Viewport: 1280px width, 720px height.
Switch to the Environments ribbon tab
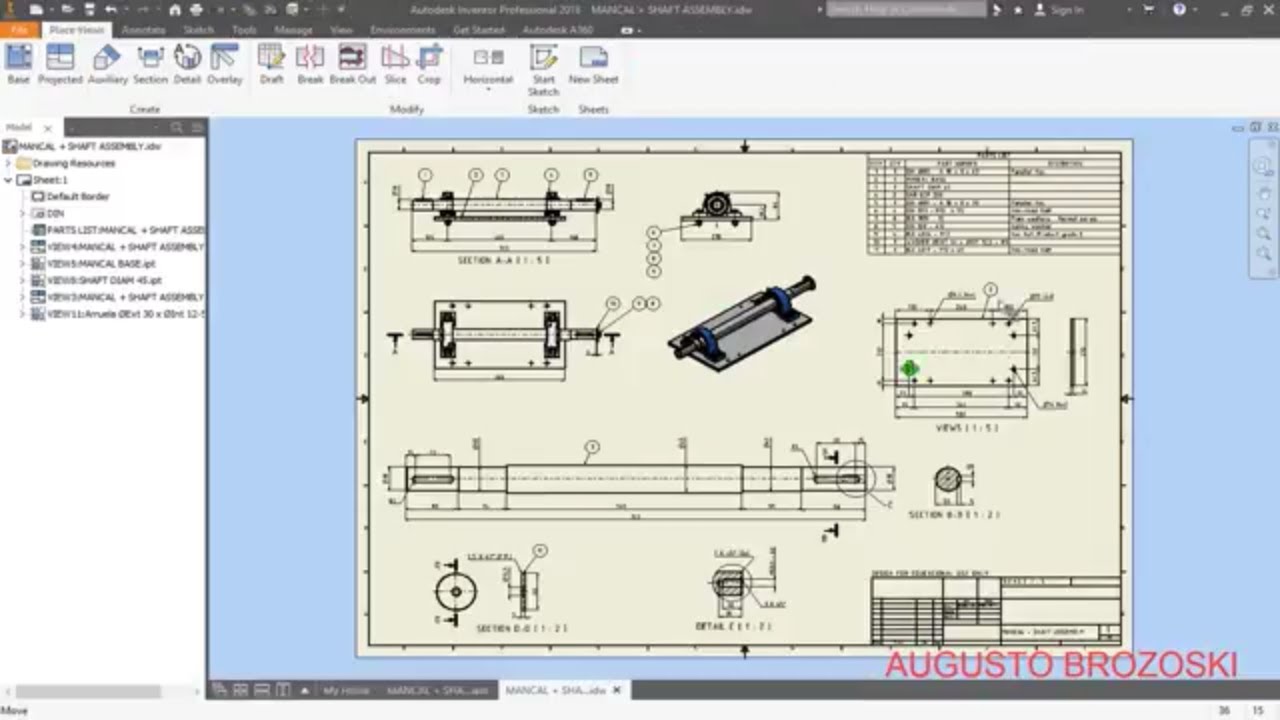coord(402,30)
